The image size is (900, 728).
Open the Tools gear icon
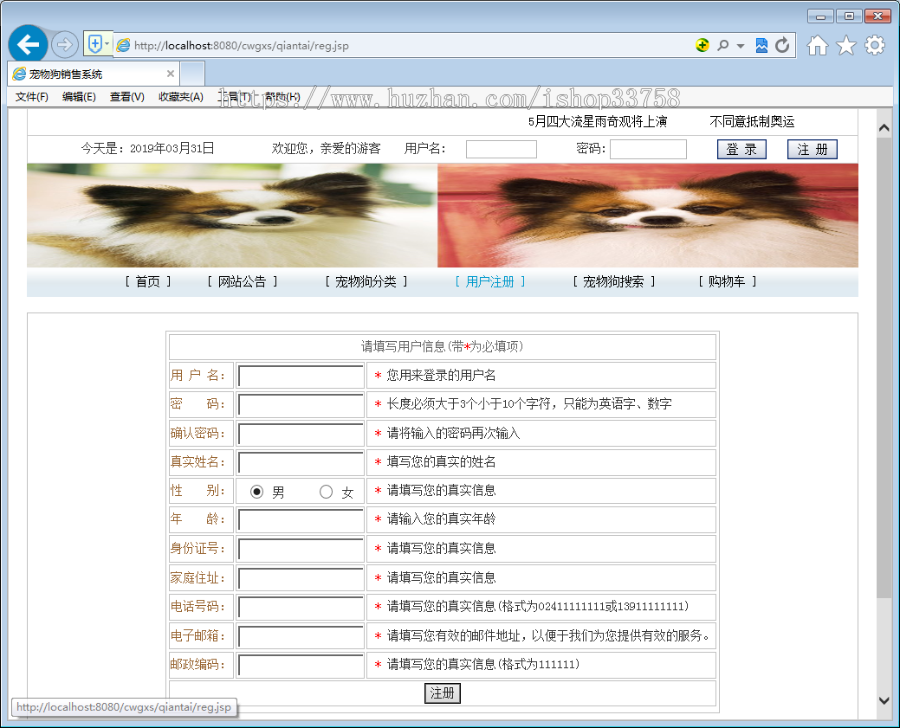click(875, 45)
